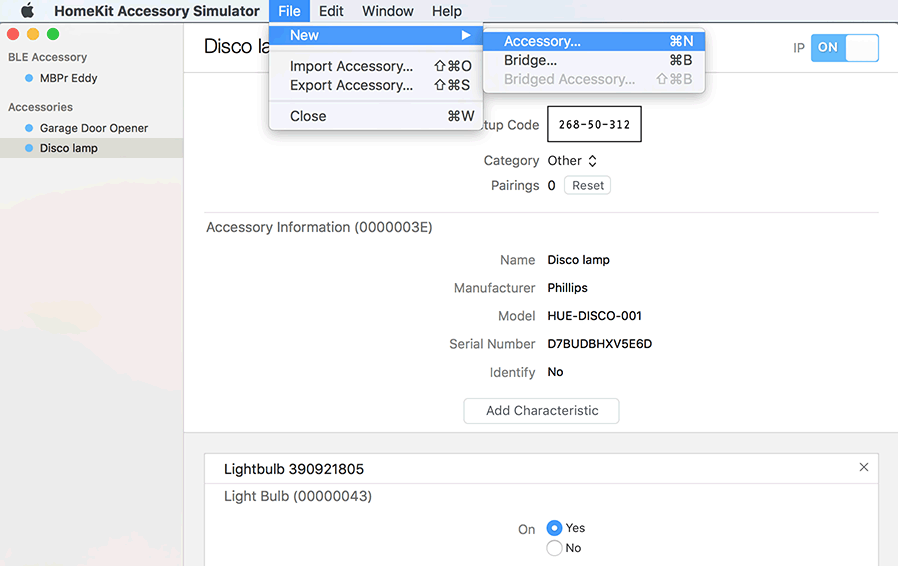Close the open File menu
This screenshot has height=566, width=898.
click(289, 11)
